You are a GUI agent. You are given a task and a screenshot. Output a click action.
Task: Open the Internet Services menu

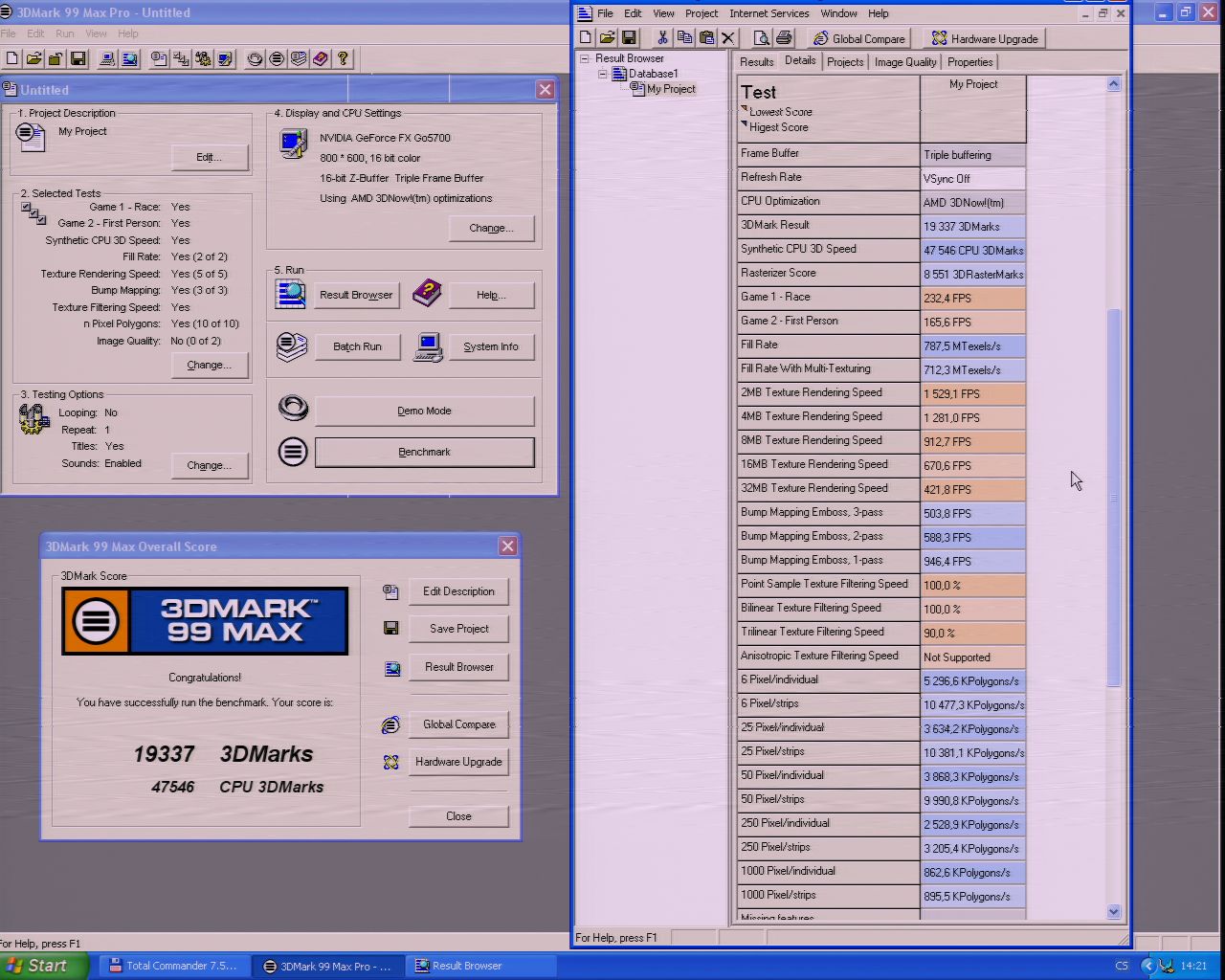tap(768, 13)
